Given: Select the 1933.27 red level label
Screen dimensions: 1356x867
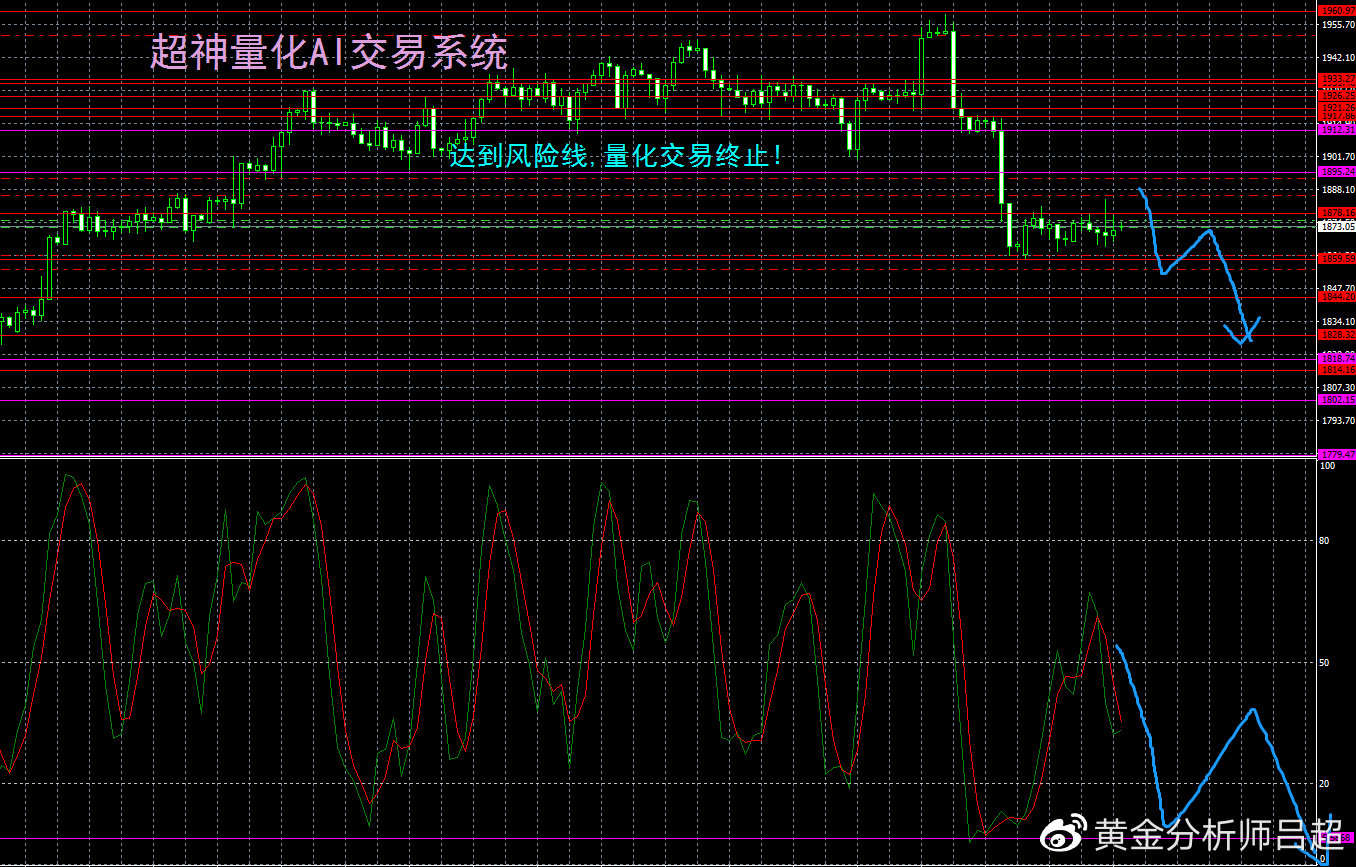Looking at the screenshot, I should click(1337, 78).
